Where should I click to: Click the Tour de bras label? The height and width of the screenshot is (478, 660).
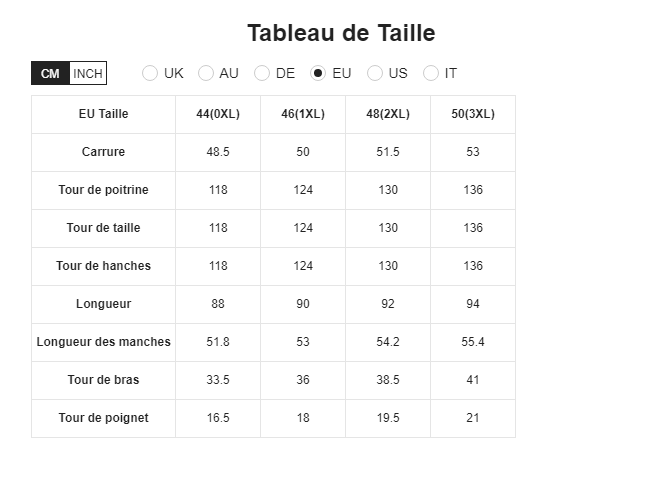coord(104,380)
